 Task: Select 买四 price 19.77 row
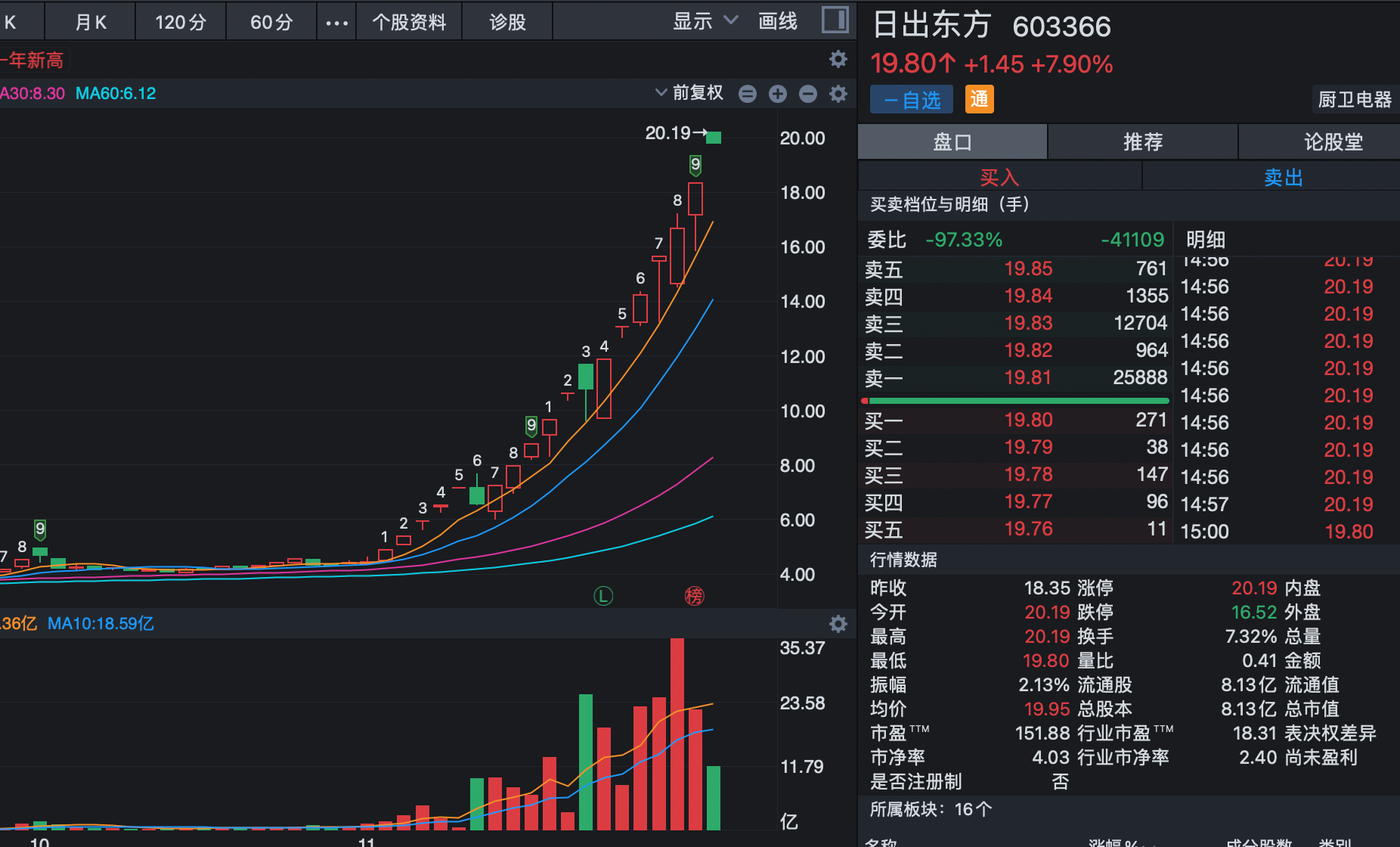click(x=1016, y=501)
